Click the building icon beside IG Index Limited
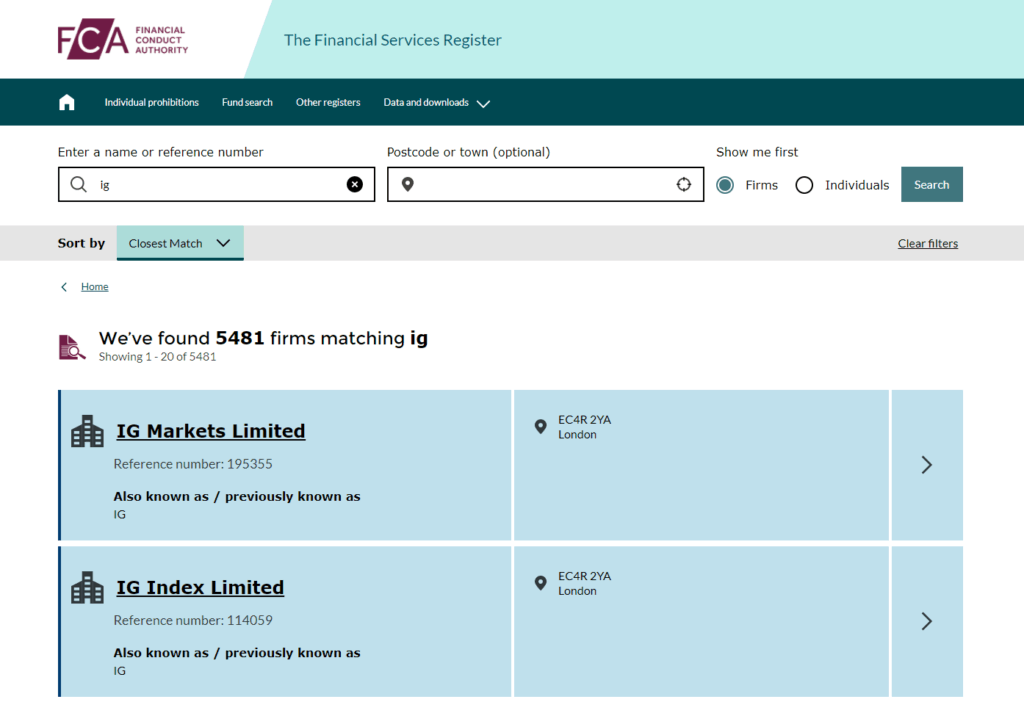The height and width of the screenshot is (702, 1024). pos(88,588)
